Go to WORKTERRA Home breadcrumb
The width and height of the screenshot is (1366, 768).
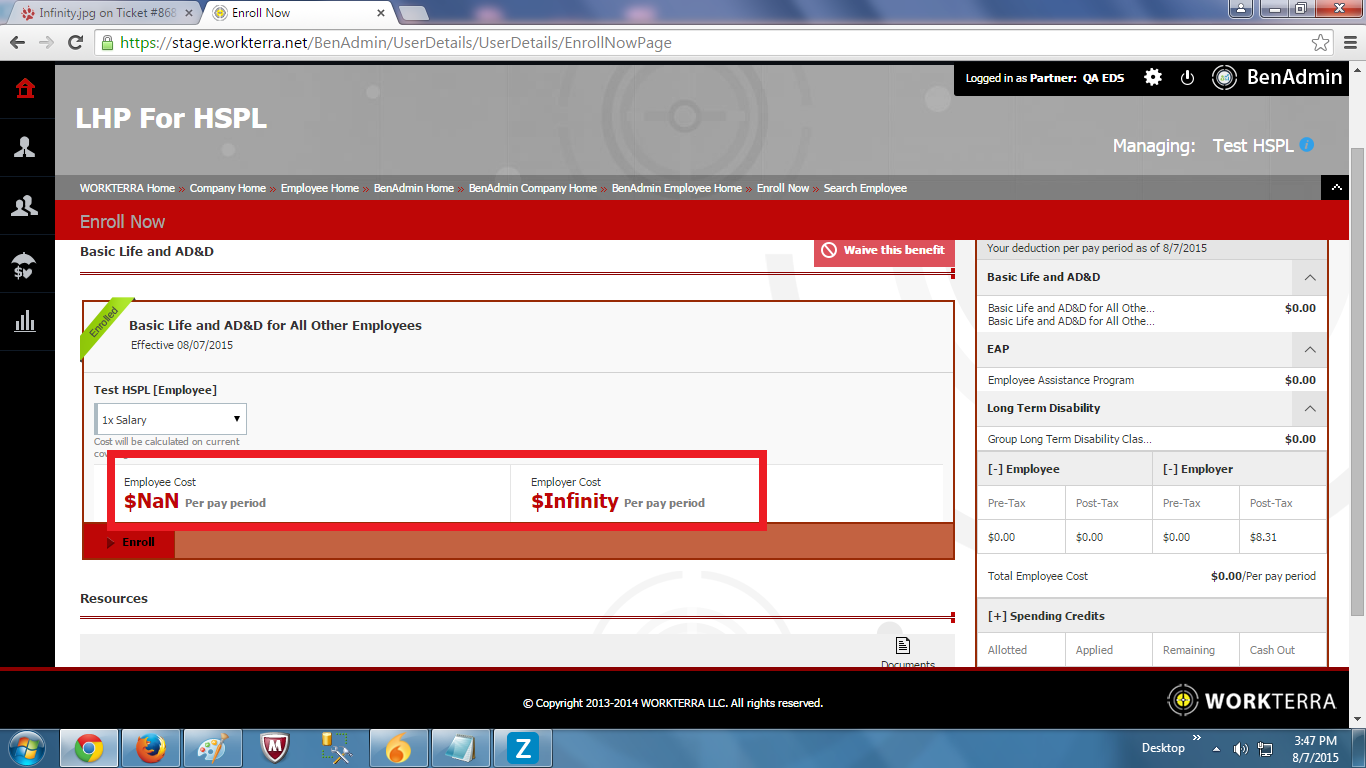127,188
